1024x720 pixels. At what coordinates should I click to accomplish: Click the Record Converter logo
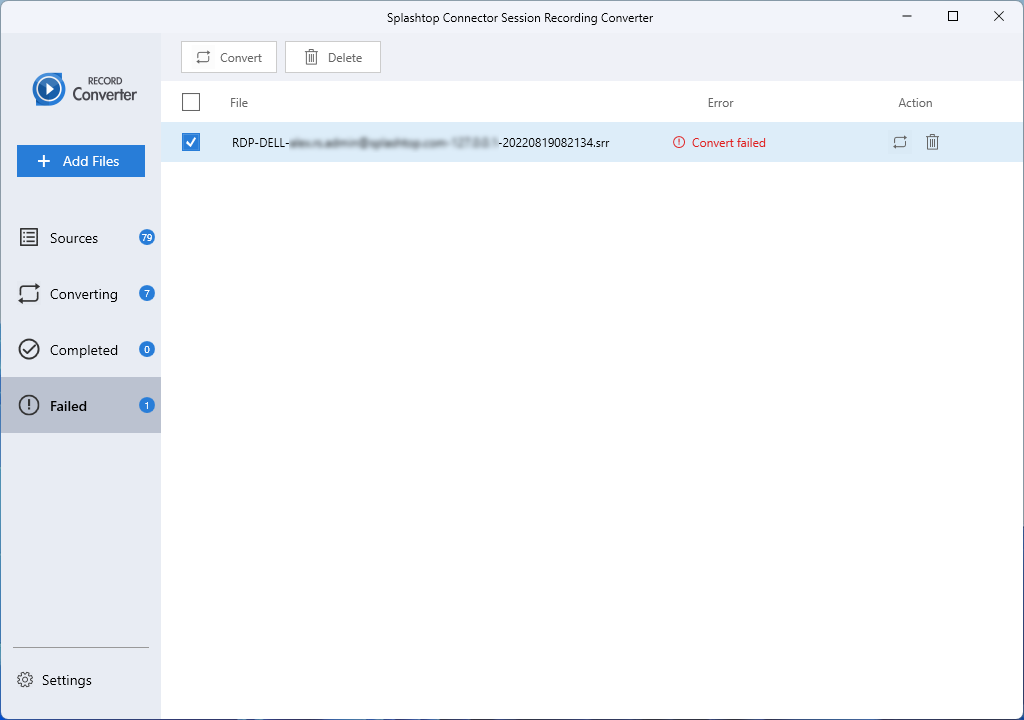click(x=85, y=90)
